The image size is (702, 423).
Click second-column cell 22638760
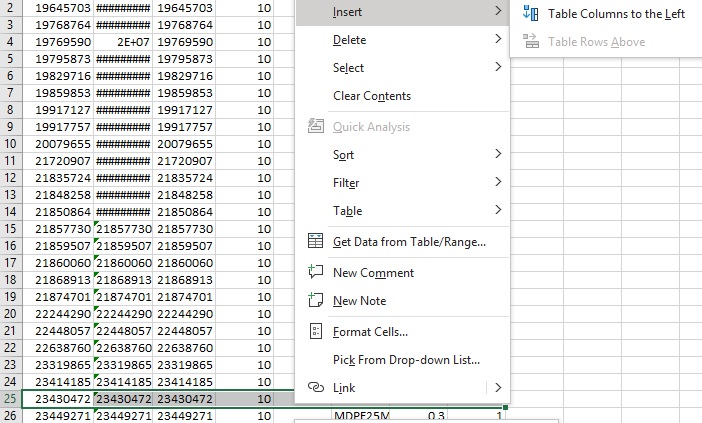(123, 348)
